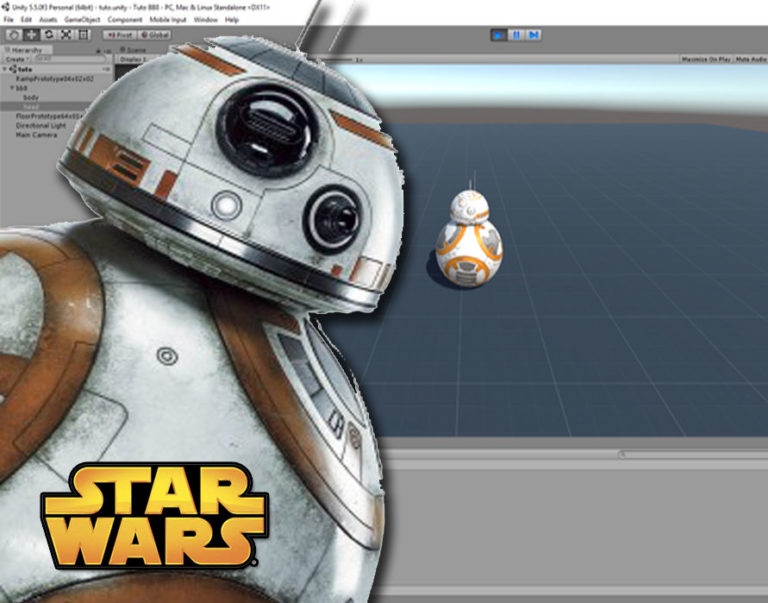The width and height of the screenshot is (768, 603).
Task: Collapse the tuto scene in Hierarchy
Action: click(x=5, y=70)
